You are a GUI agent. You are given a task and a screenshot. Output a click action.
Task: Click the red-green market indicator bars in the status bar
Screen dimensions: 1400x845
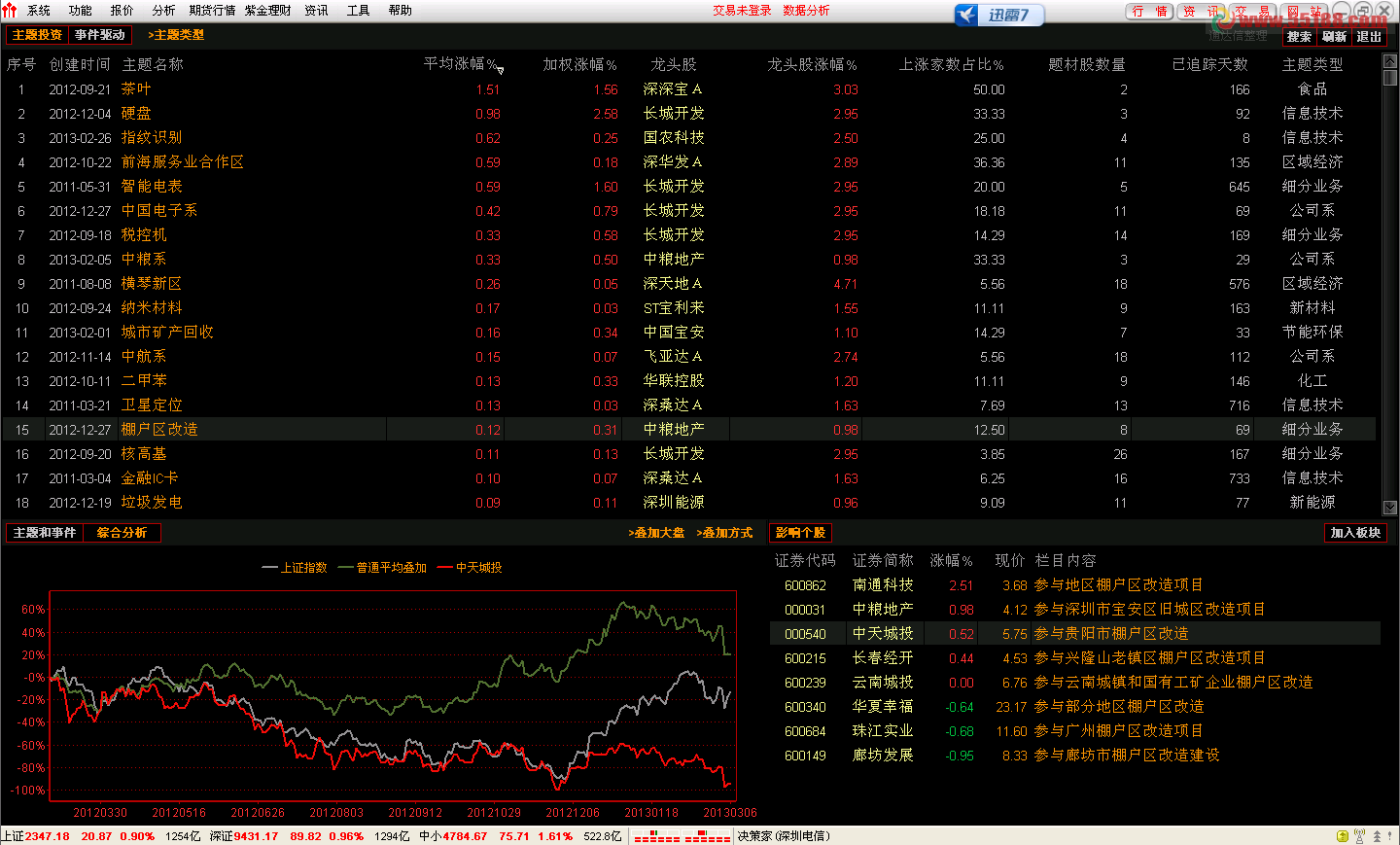click(682, 836)
